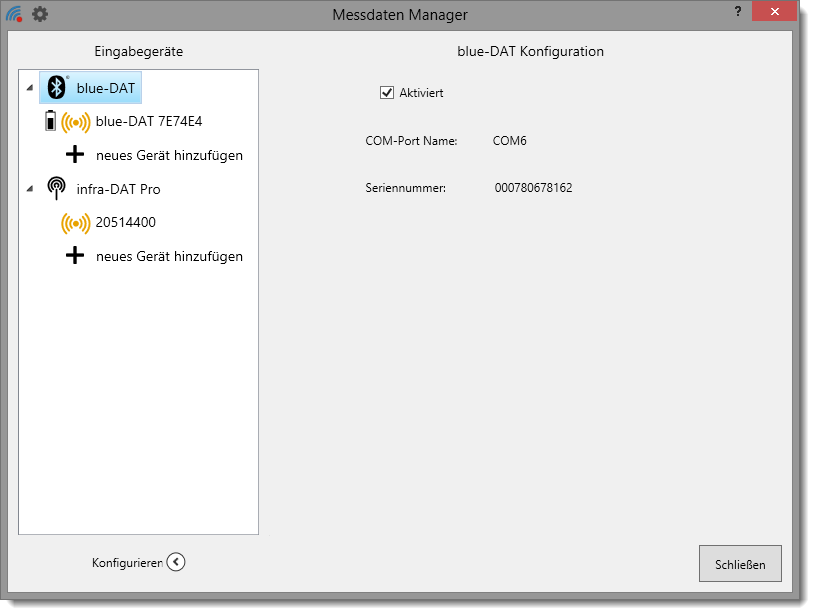Open help with the question mark button
Image resolution: width=815 pixels, height=615 pixels.
[738, 12]
